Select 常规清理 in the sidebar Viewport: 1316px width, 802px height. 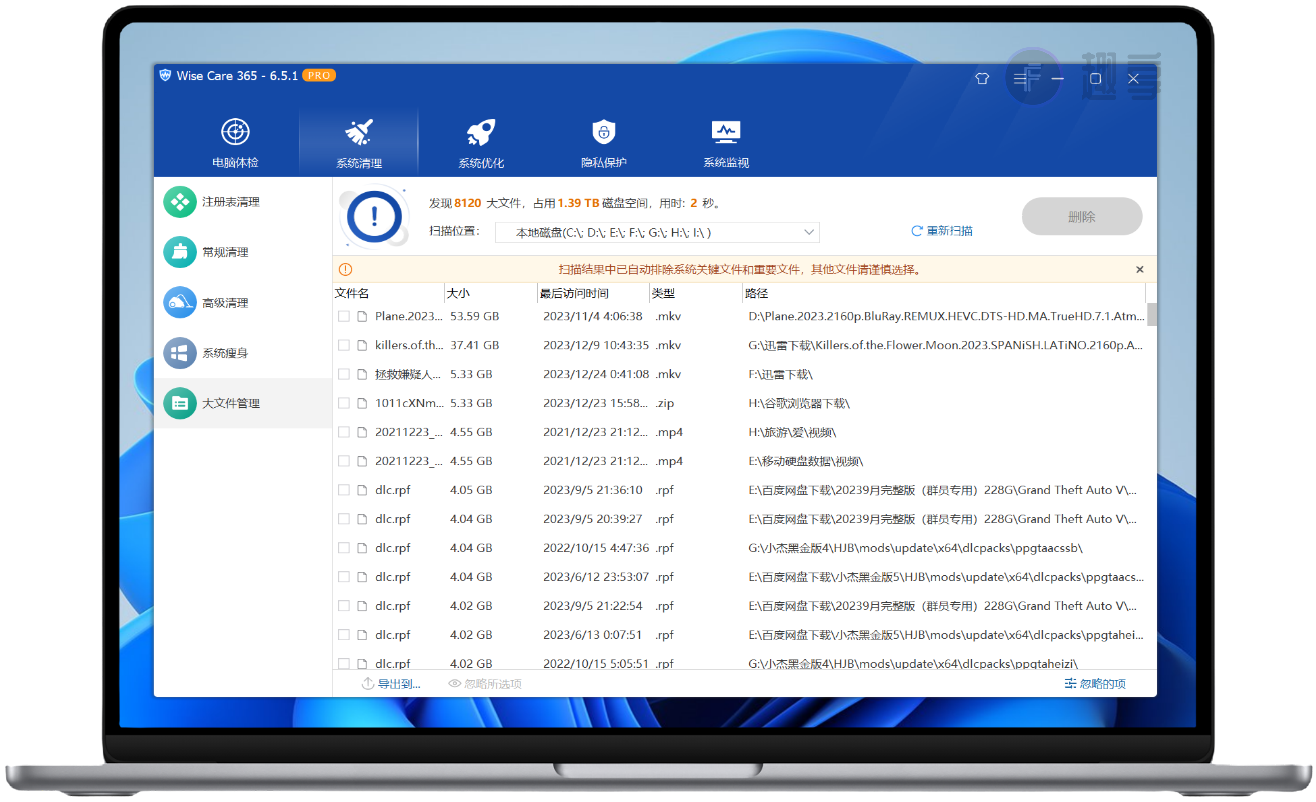click(243, 252)
